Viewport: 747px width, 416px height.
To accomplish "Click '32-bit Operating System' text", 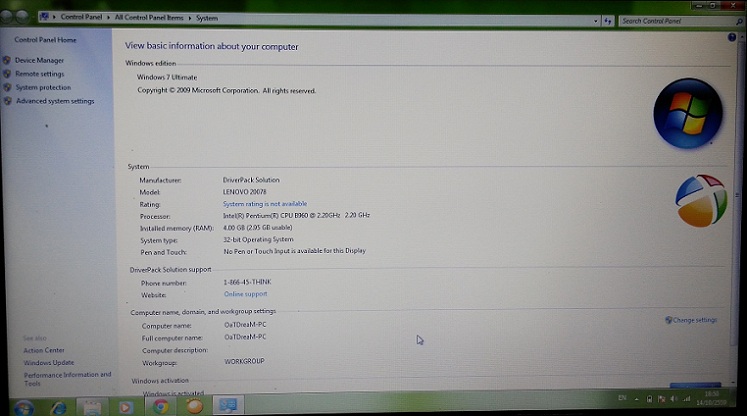I will (258, 240).
